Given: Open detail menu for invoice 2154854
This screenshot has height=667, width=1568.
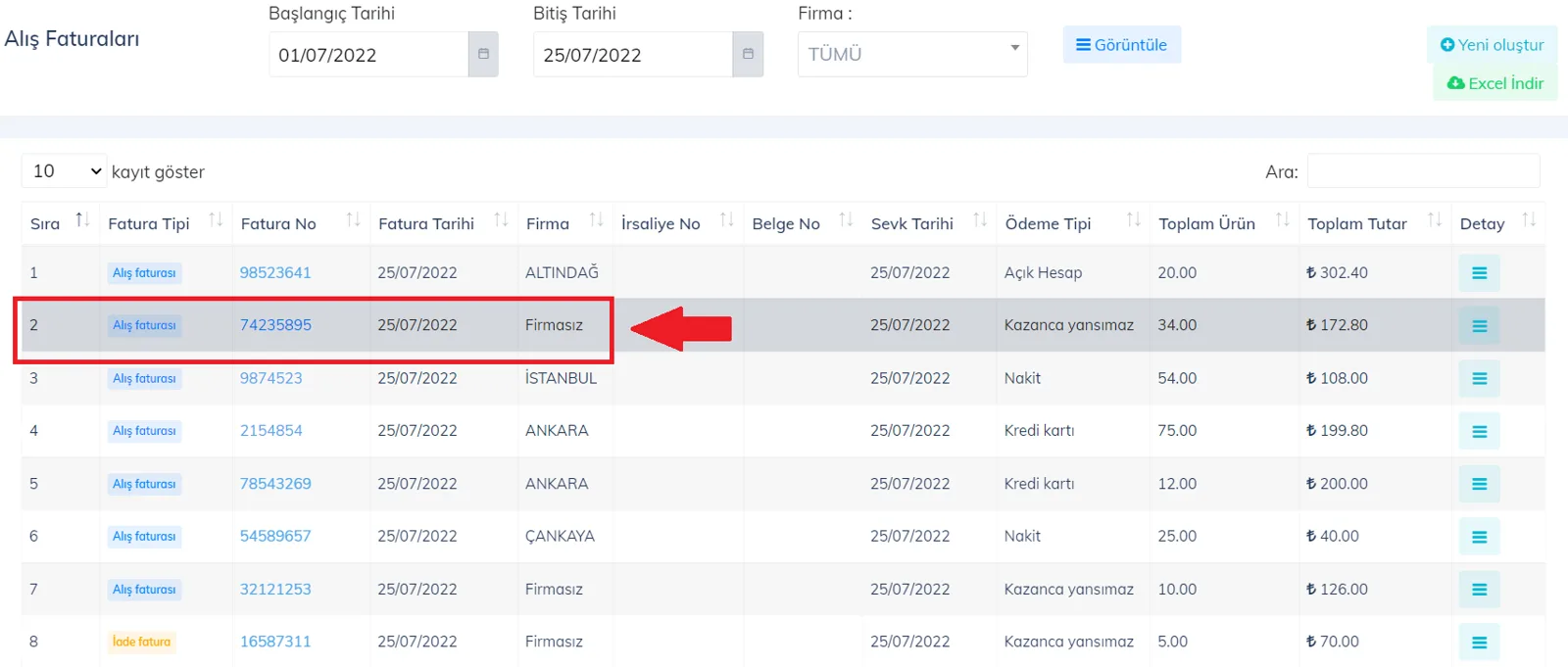Looking at the screenshot, I should tap(1479, 432).
